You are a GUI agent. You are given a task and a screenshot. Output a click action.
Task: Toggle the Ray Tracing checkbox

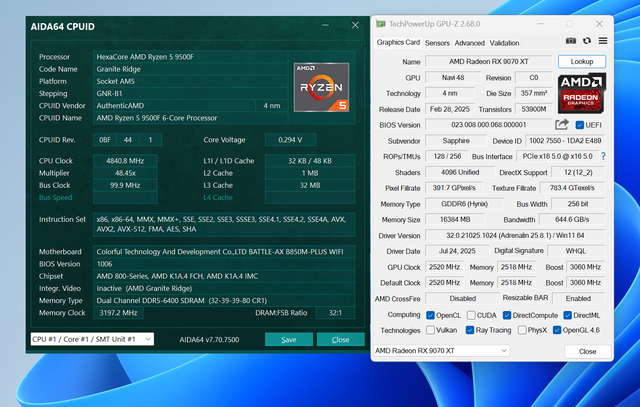coord(470,330)
